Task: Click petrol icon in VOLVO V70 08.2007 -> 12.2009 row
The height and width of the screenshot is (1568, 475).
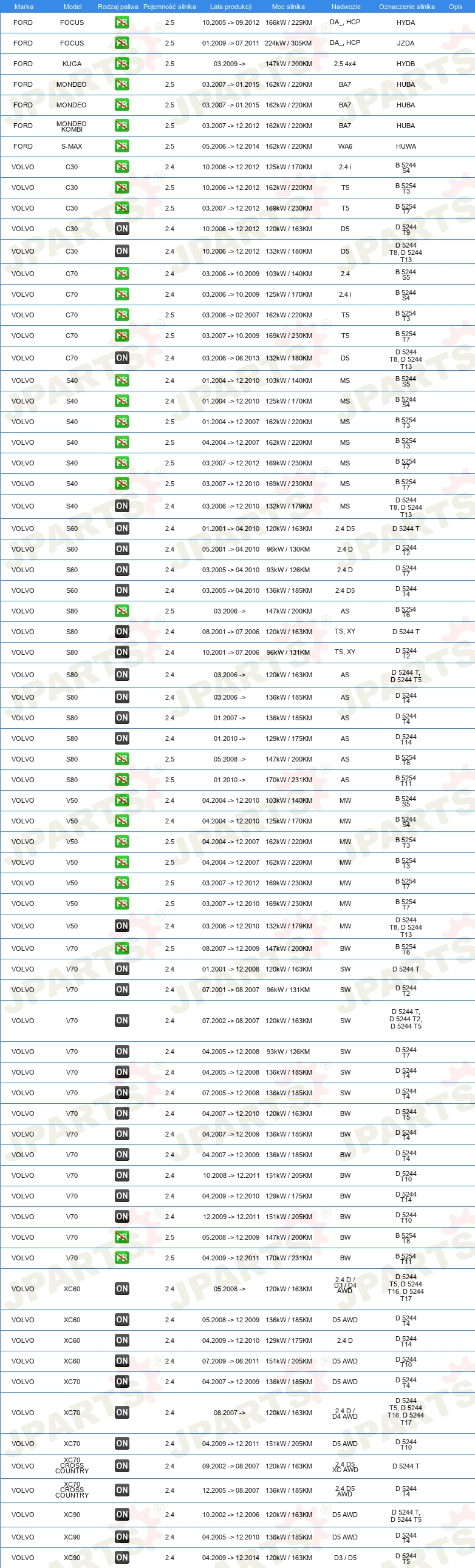Action: point(122,949)
